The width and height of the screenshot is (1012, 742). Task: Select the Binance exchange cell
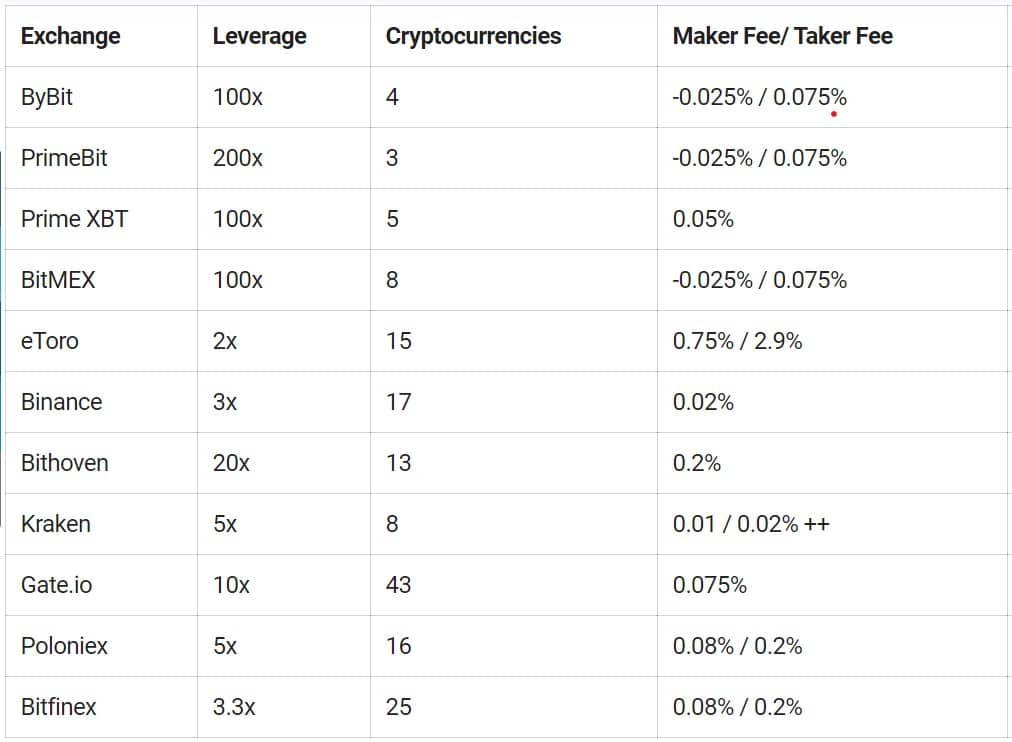pos(61,403)
